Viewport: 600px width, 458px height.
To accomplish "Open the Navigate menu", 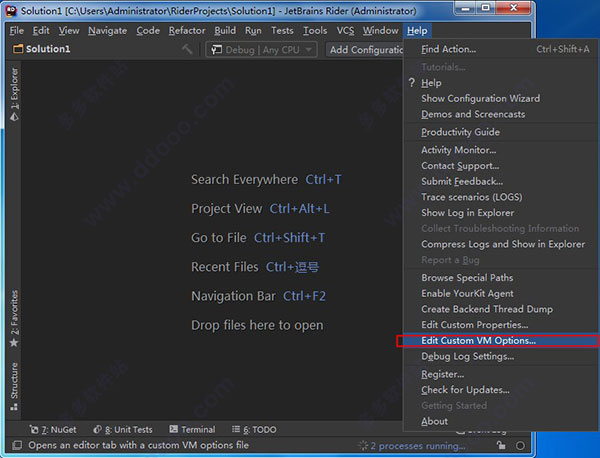I will [108, 31].
